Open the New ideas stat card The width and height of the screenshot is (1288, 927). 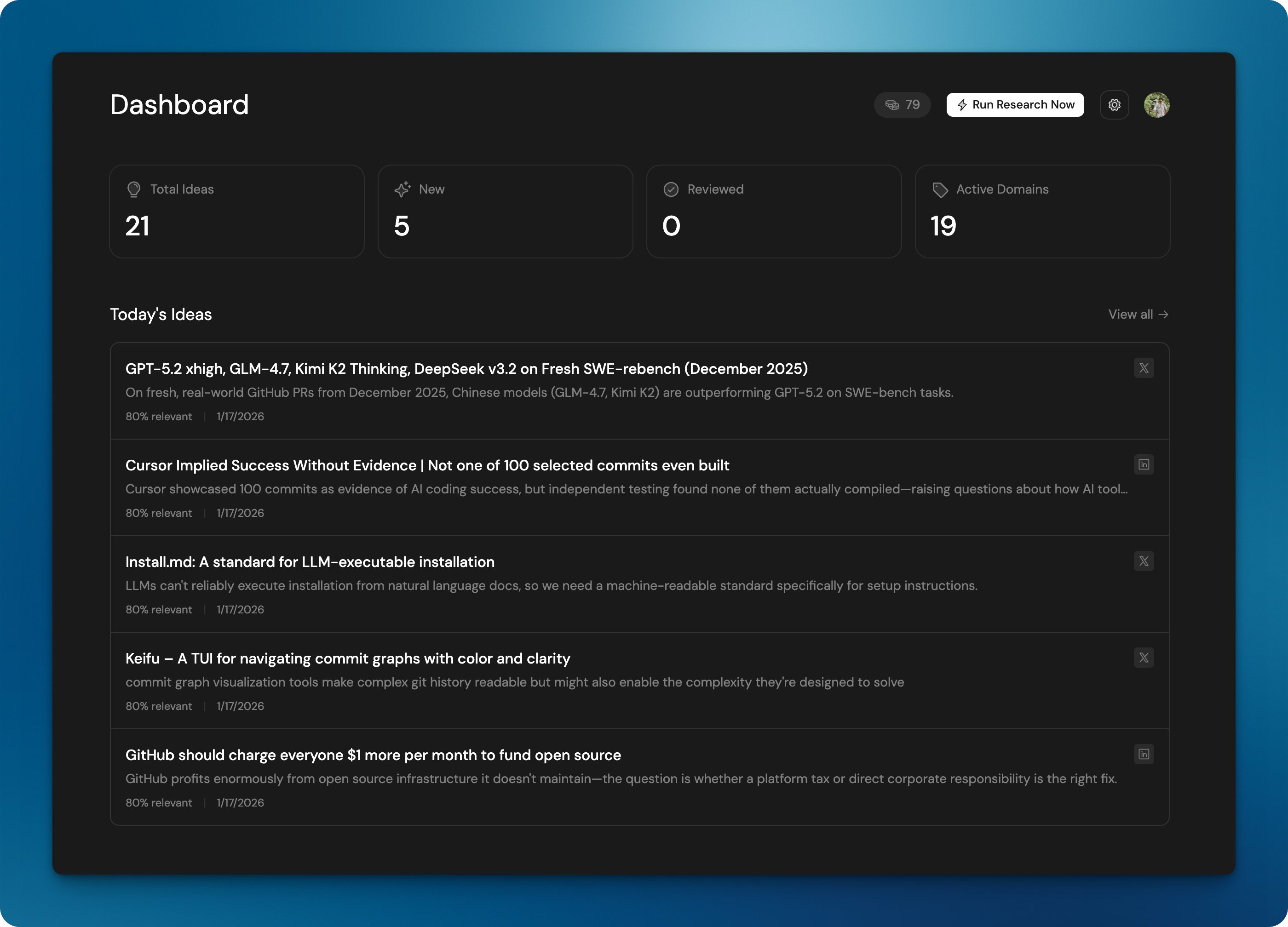coord(505,212)
